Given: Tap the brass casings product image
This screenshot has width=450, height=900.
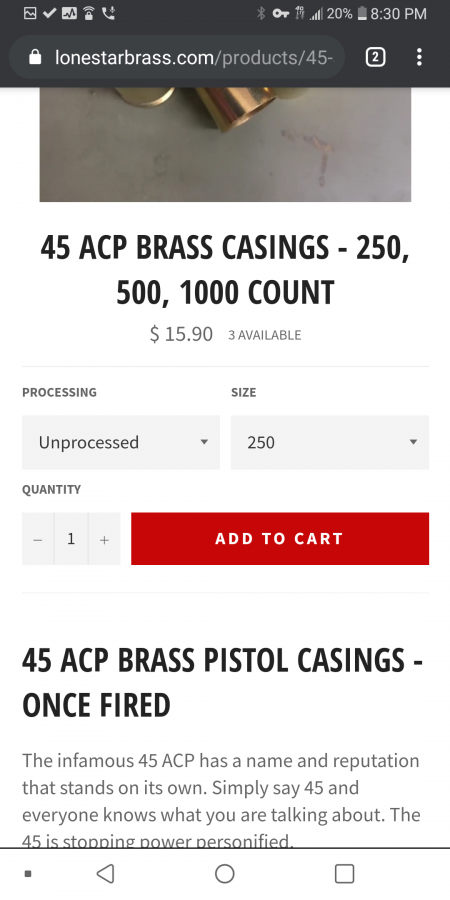Looking at the screenshot, I should [225, 144].
